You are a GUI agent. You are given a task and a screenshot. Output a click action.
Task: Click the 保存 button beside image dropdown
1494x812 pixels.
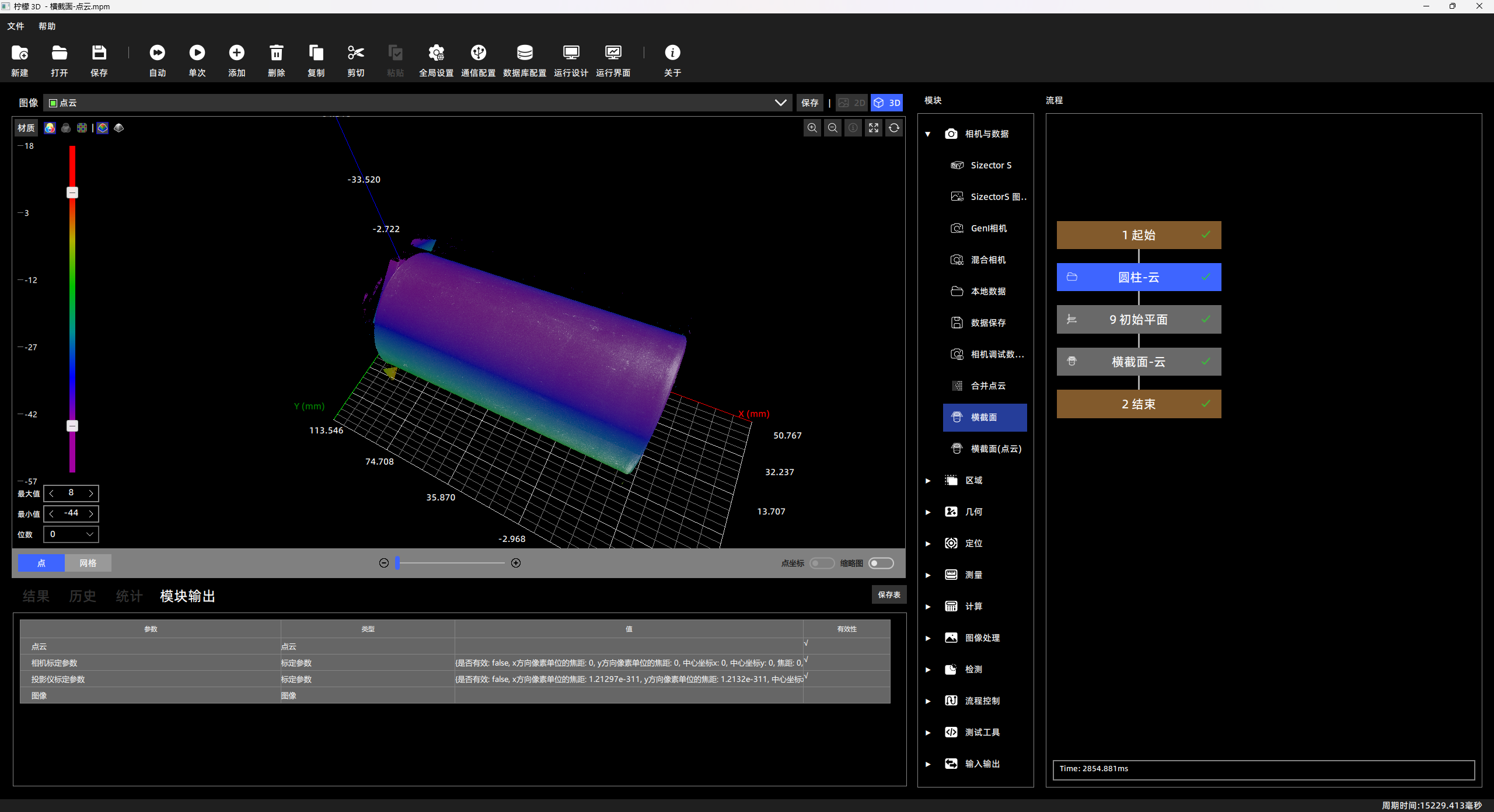pyautogui.click(x=809, y=103)
